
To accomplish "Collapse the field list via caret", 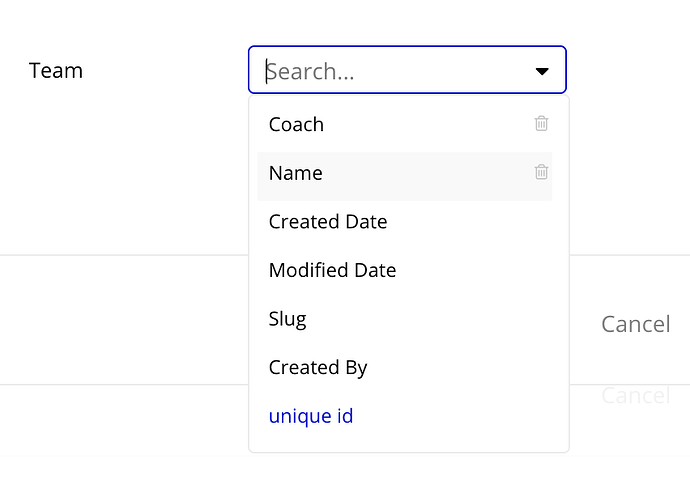I will coord(542,72).
